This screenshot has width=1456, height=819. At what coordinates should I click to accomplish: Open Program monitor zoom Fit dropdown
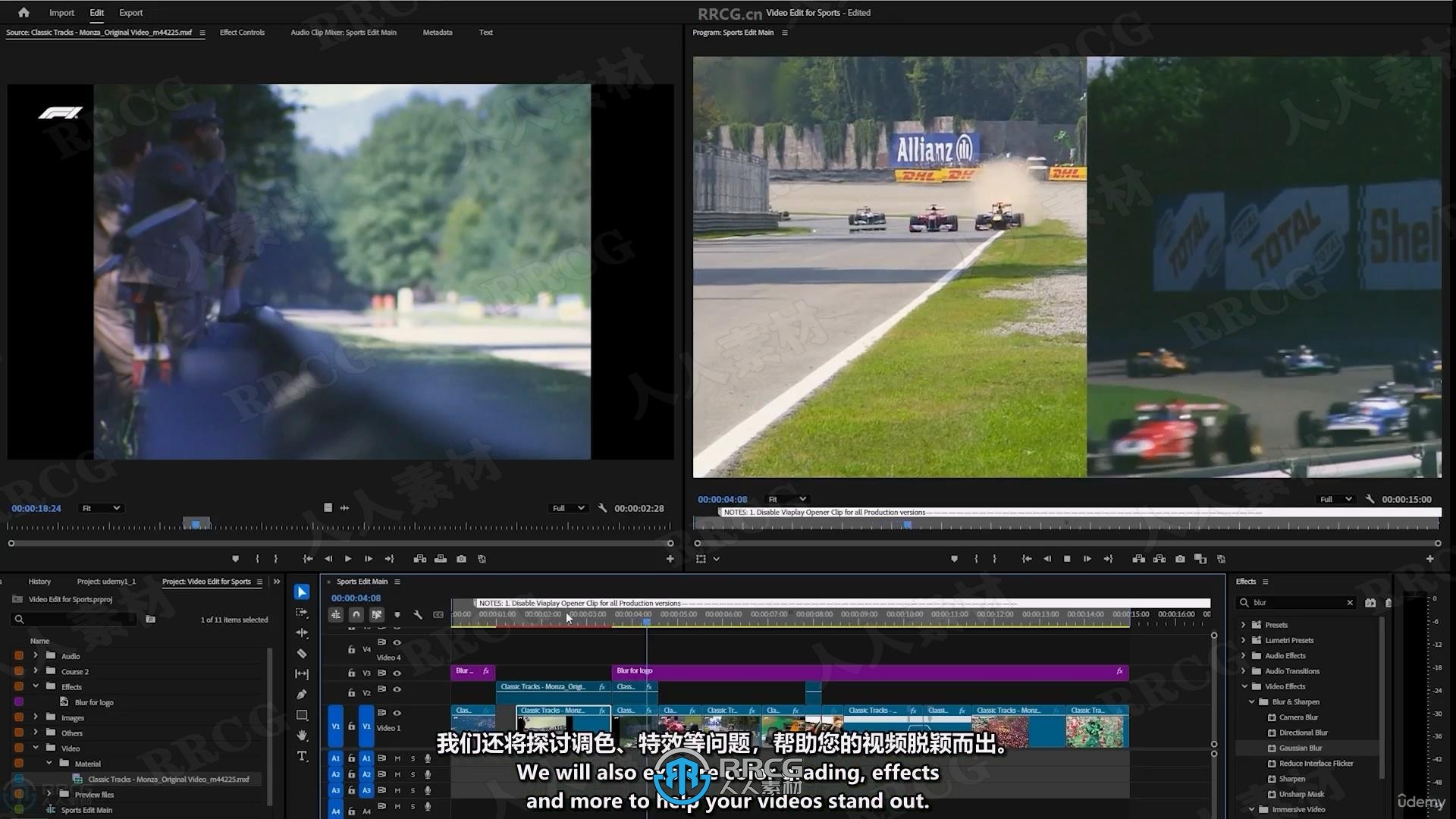pyautogui.click(x=787, y=499)
